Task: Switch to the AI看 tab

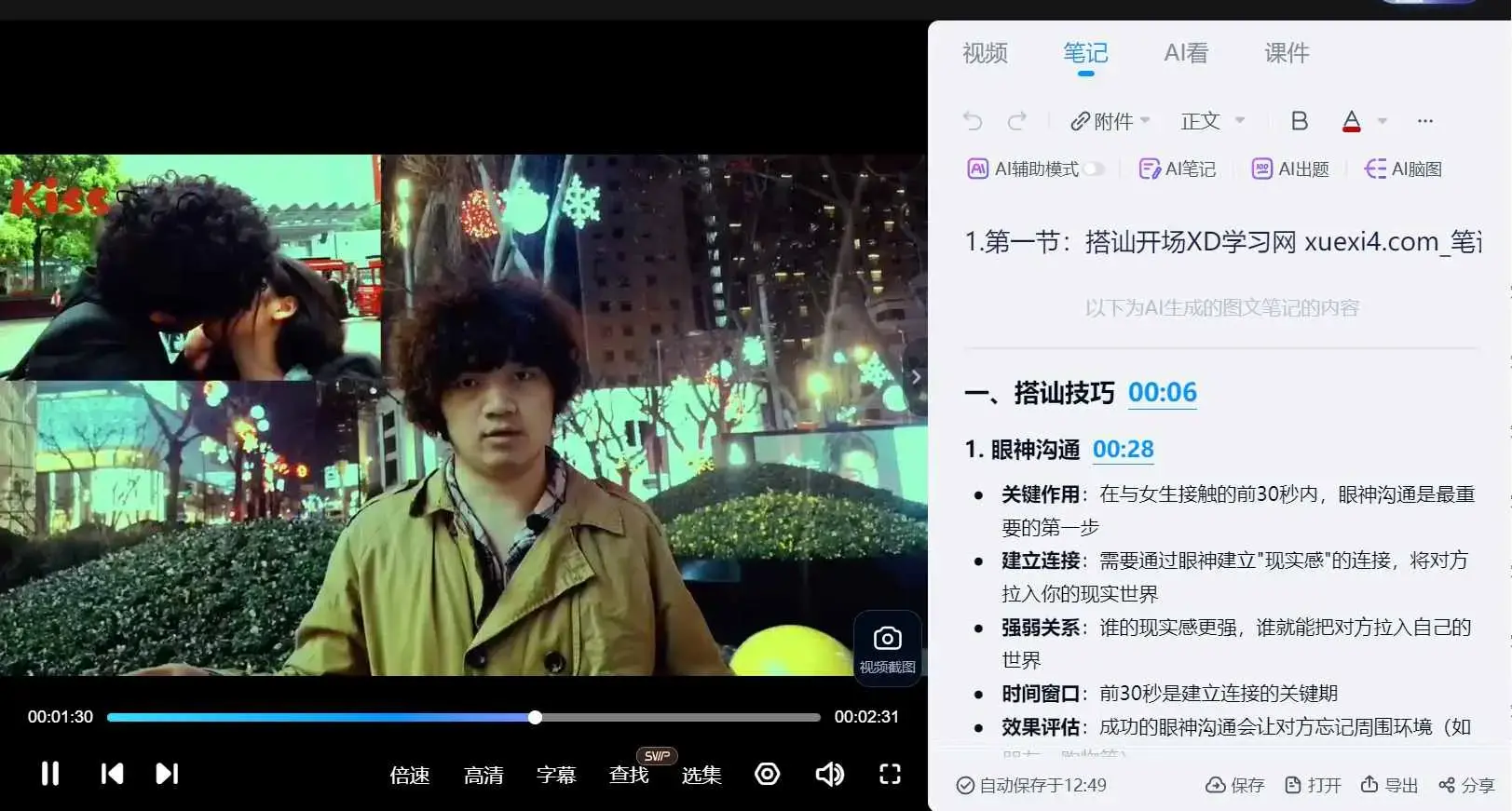Action: click(x=1186, y=53)
